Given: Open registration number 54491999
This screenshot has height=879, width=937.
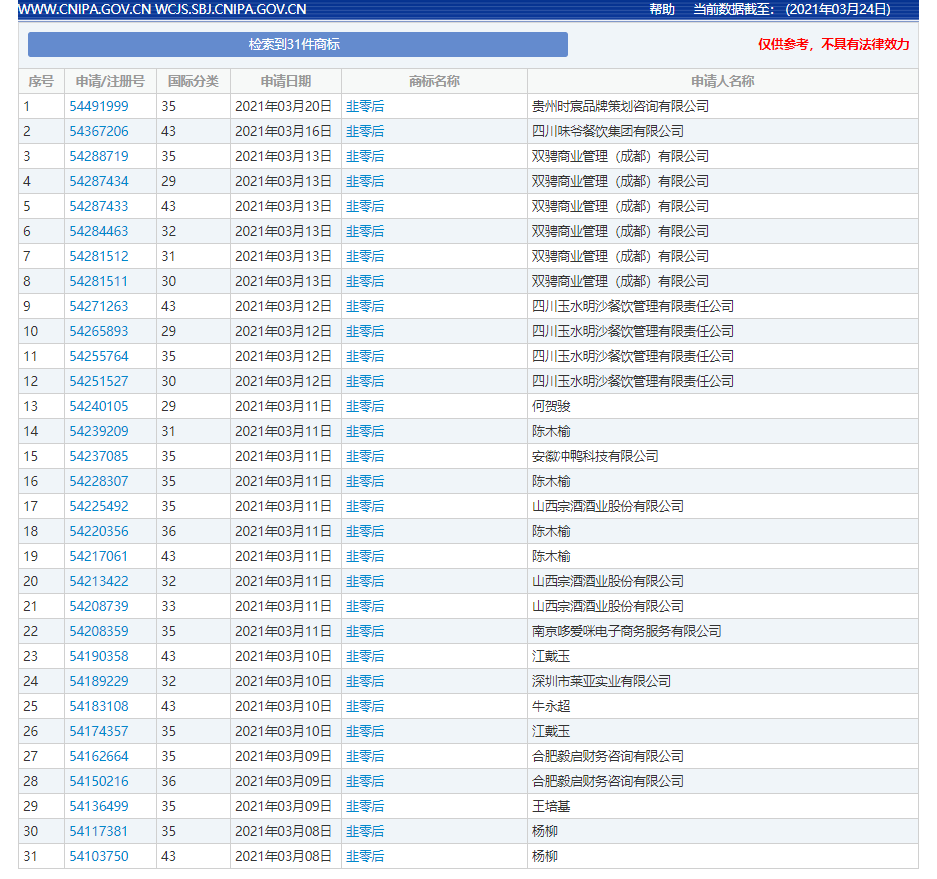Looking at the screenshot, I should 99,106.
